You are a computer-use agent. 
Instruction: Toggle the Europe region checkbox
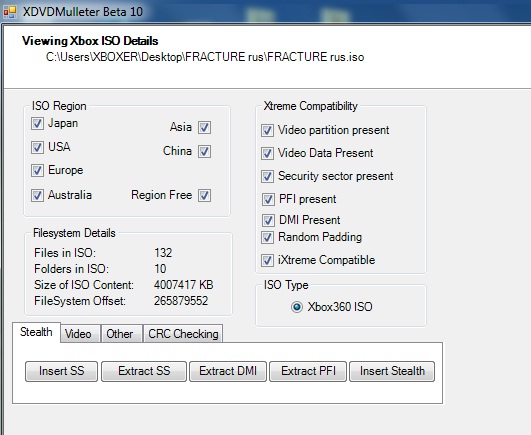point(37,170)
